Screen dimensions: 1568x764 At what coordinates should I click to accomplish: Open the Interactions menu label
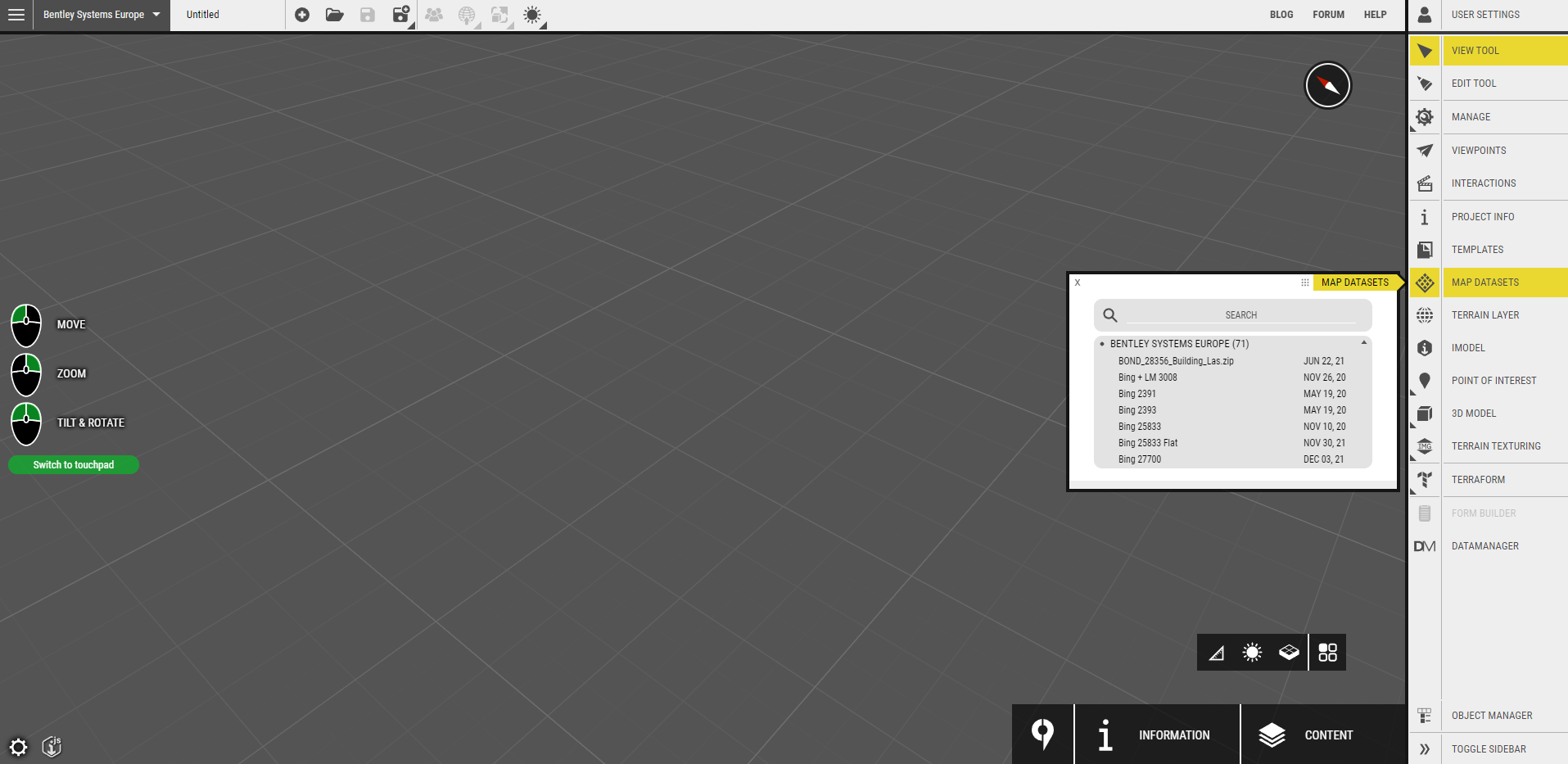tap(1484, 183)
